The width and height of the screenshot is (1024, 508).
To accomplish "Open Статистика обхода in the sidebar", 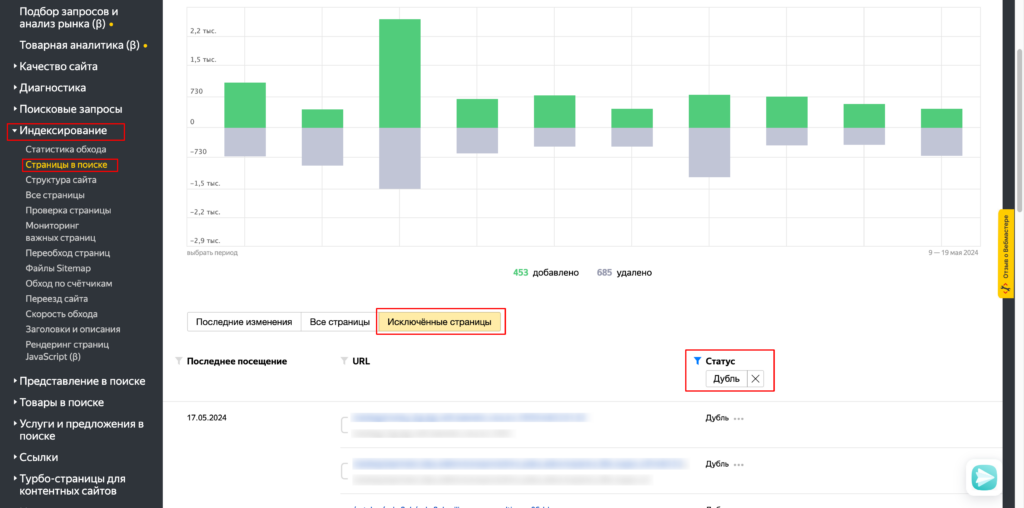I will [65, 150].
